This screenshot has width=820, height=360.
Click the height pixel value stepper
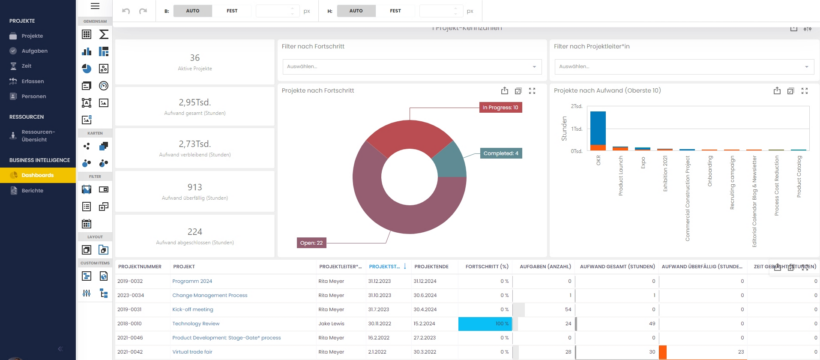(455, 11)
